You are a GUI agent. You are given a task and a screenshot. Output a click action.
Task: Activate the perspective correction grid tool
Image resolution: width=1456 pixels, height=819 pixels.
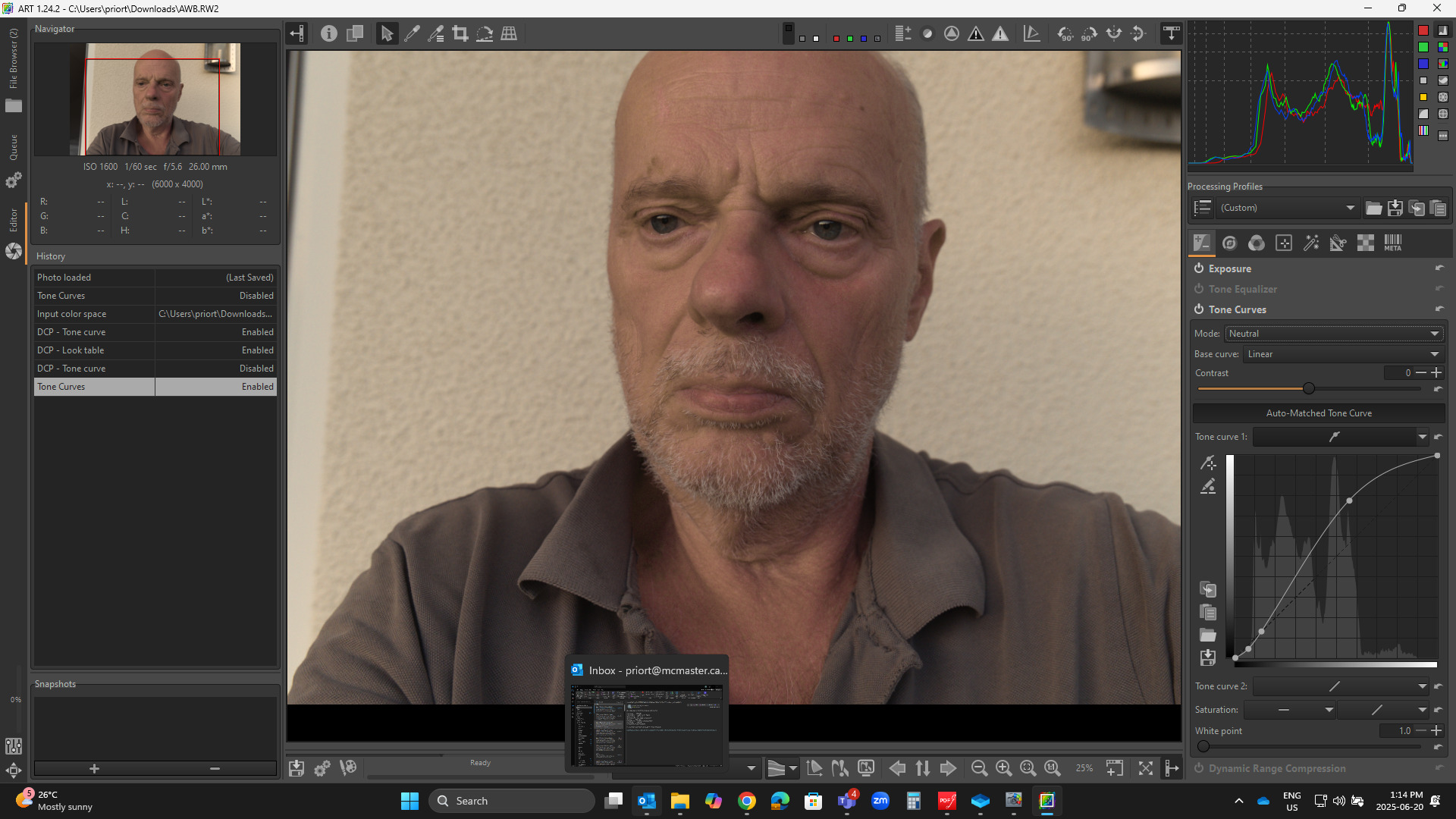coord(509,33)
